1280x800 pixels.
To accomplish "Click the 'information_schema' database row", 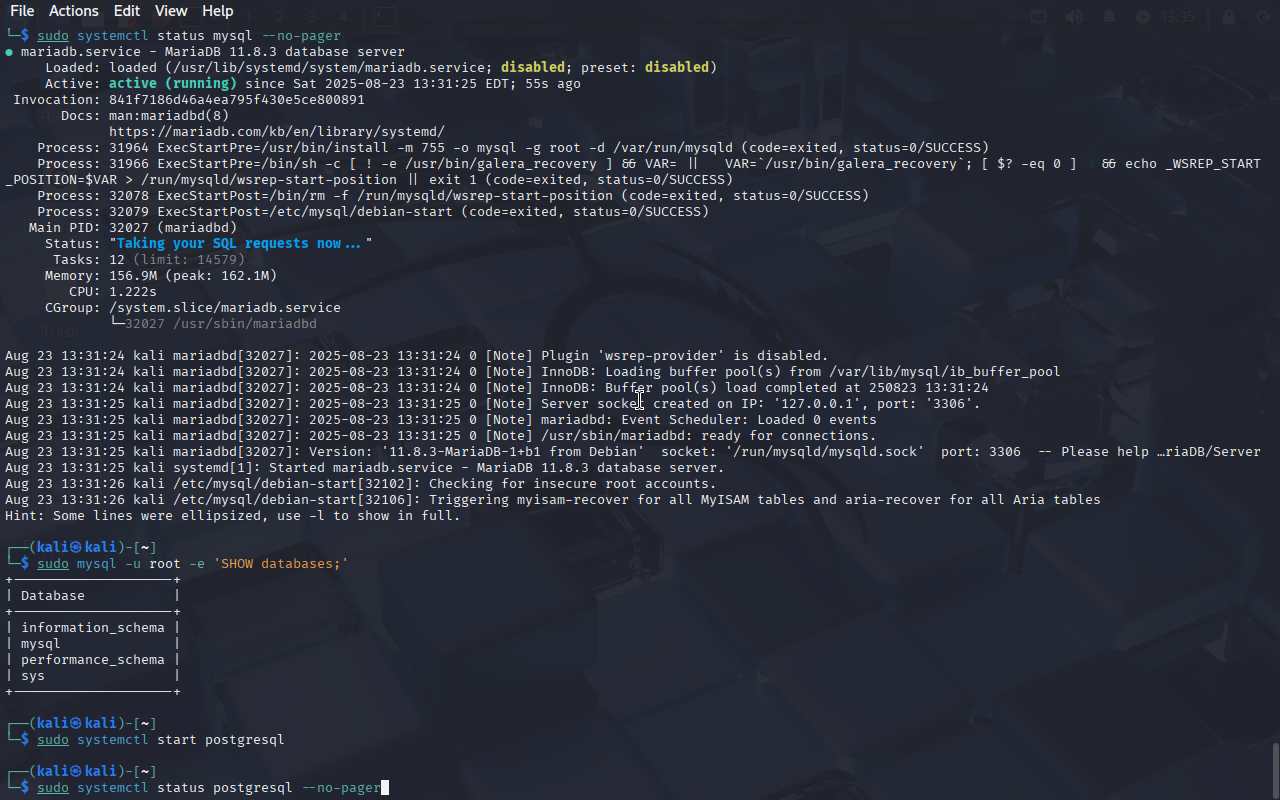I will point(93,628).
